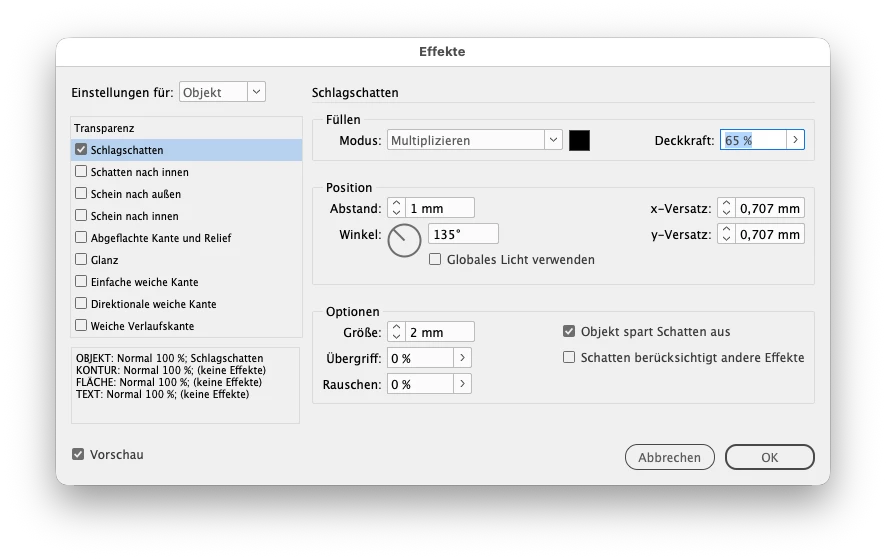Click the y-Versatz 0,707 mm field

[770, 234]
